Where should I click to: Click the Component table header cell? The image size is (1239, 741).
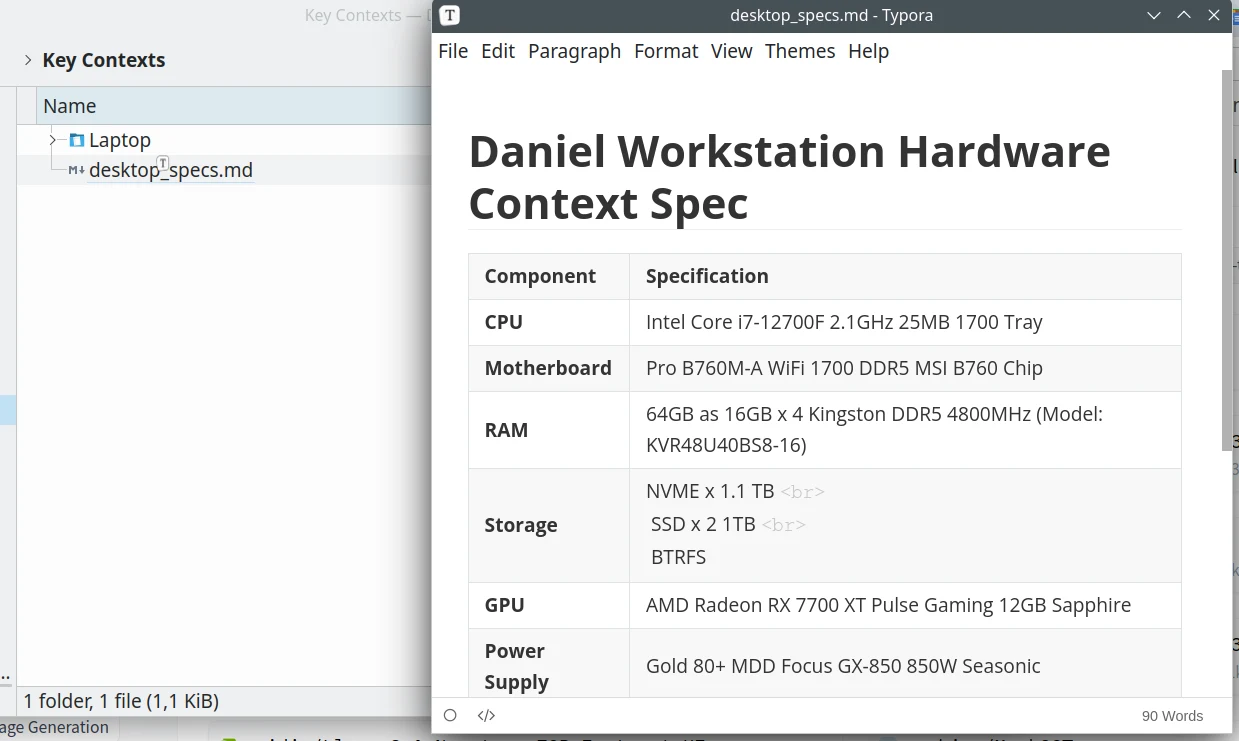[x=549, y=277]
